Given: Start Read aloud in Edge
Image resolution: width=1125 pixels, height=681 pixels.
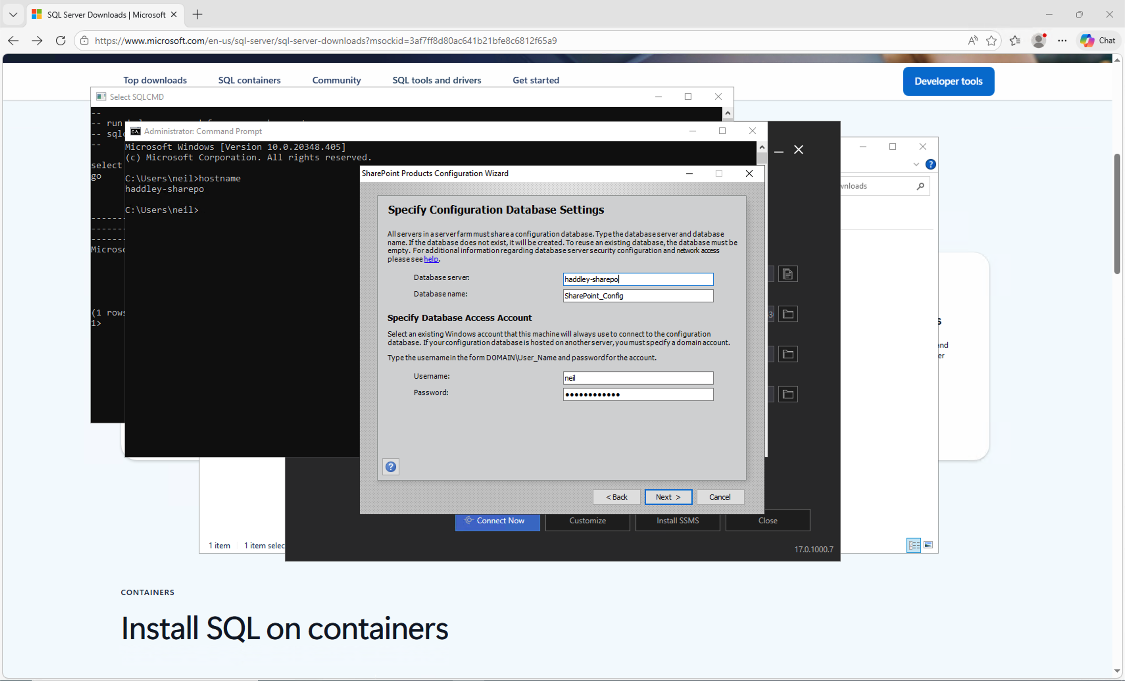Looking at the screenshot, I should click(x=972, y=41).
